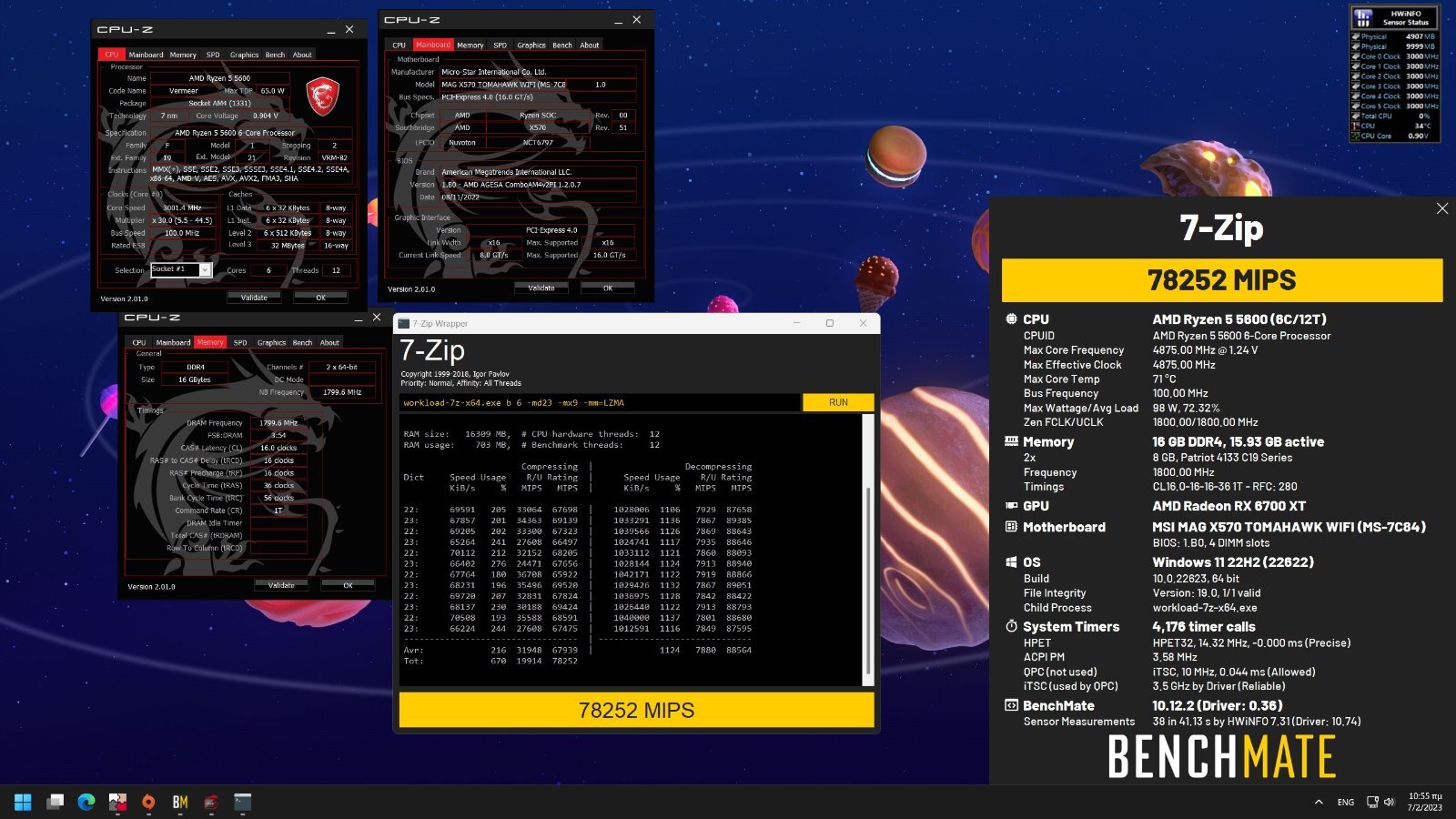This screenshot has height=819, width=1456.
Task: Click the Memory module icon in BenchMate panel
Action: click(x=1011, y=441)
